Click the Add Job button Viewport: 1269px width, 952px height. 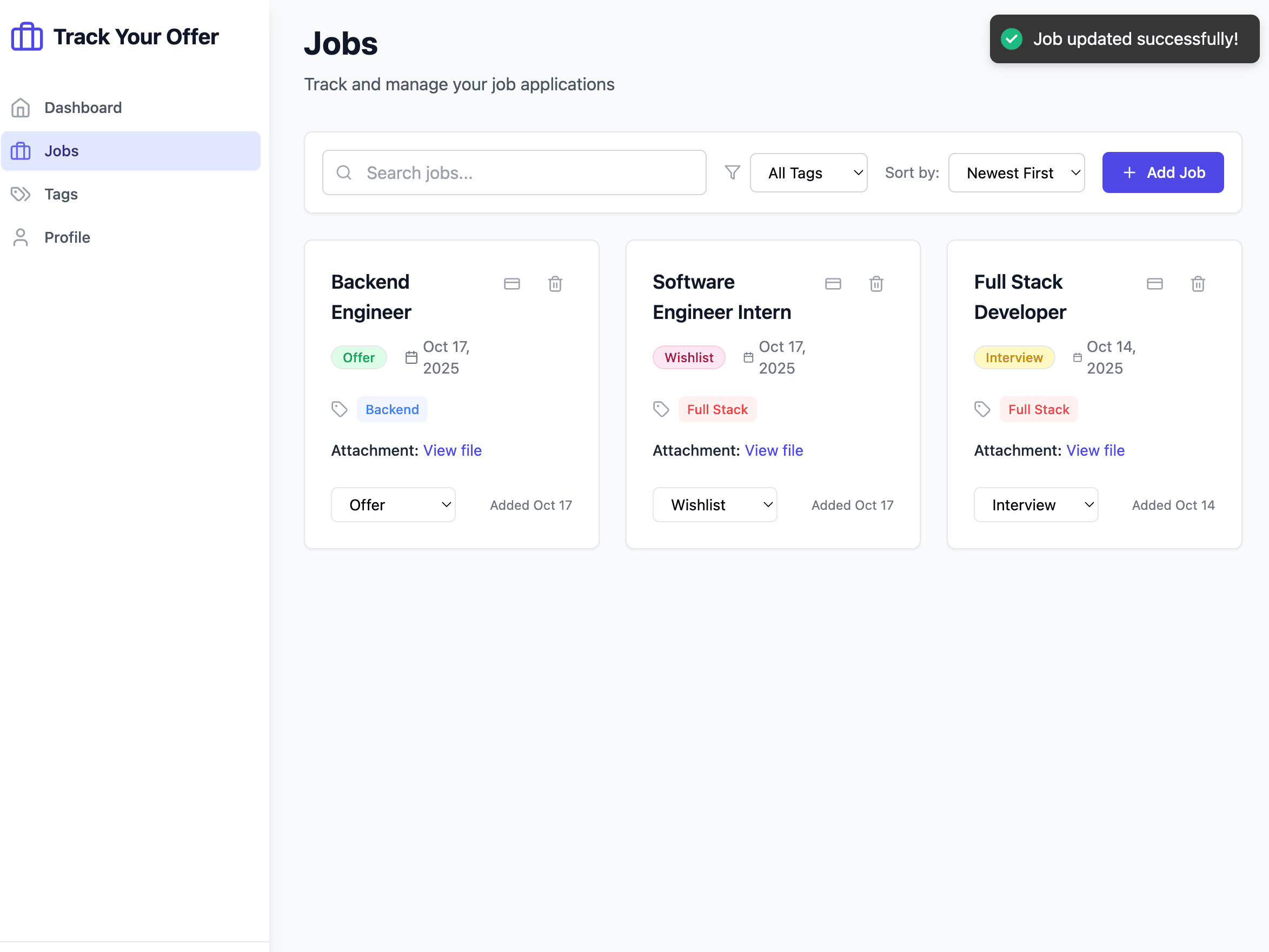(1162, 172)
